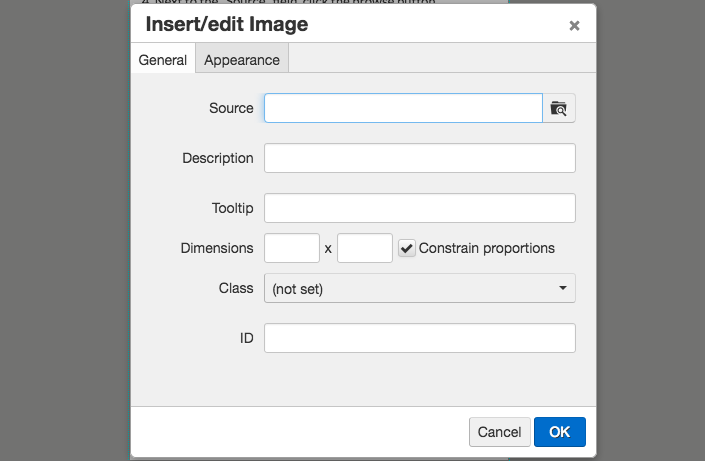
Task: Close the Insert/edit Image dialog
Action: (x=574, y=26)
